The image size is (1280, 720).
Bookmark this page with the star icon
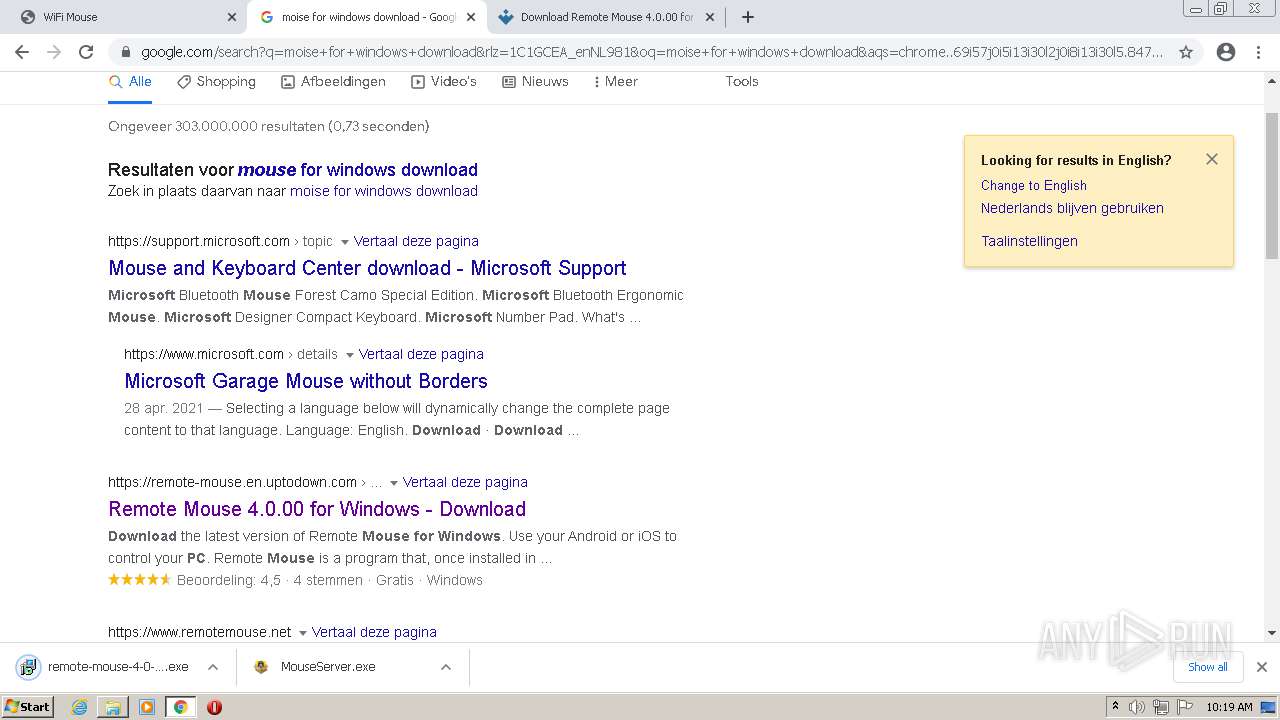point(1186,52)
